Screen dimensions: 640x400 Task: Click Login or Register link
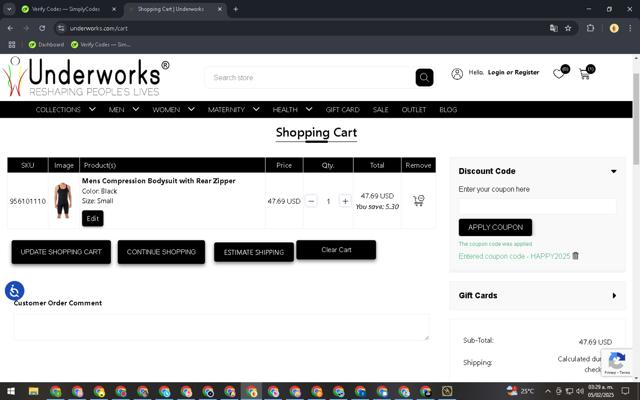pos(513,72)
